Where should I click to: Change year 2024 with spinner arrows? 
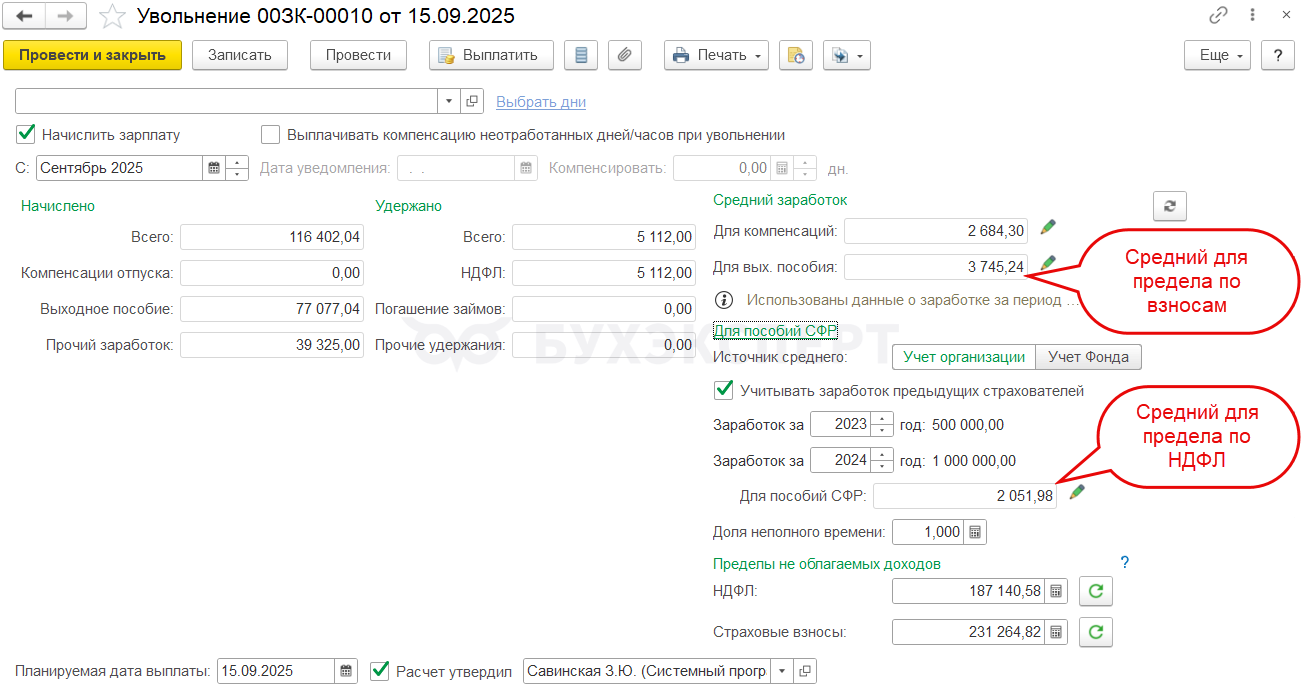pyautogui.click(x=882, y=460)
